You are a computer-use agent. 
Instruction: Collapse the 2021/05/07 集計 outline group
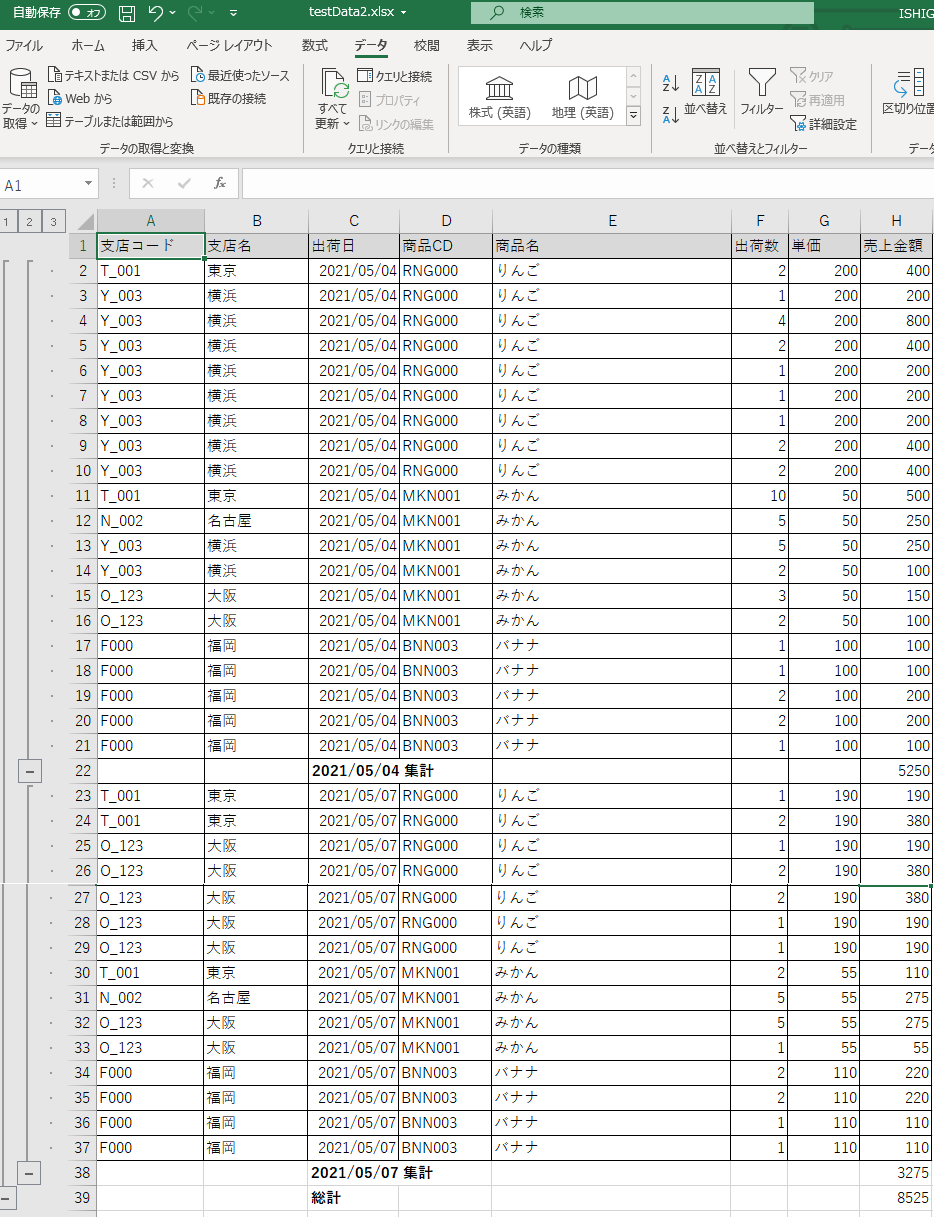pyautogui.click(x=29, y=1172)
